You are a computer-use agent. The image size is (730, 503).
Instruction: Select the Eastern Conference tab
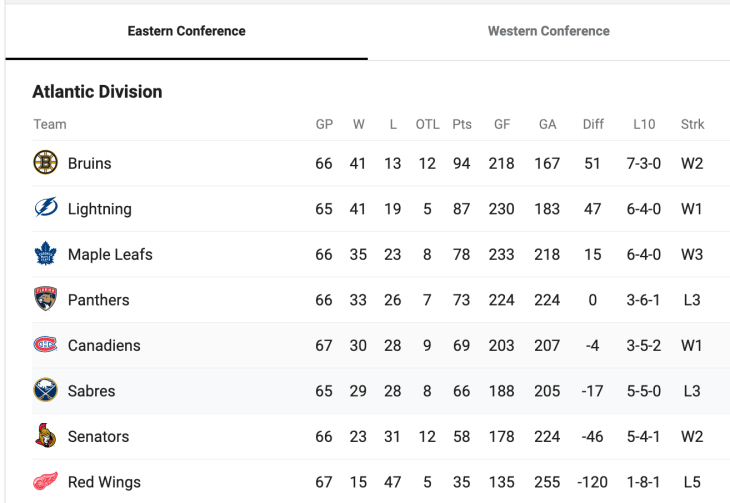pos(186,31)
